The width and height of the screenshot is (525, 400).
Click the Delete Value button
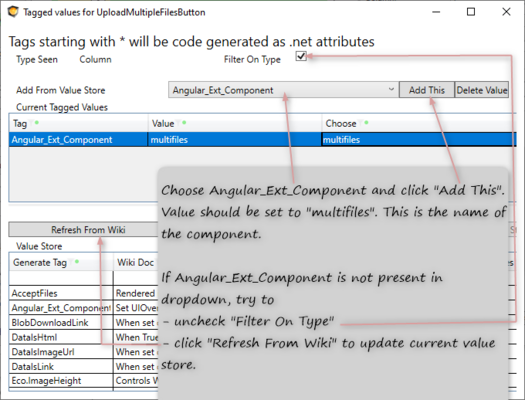click(x=482, y=90)
